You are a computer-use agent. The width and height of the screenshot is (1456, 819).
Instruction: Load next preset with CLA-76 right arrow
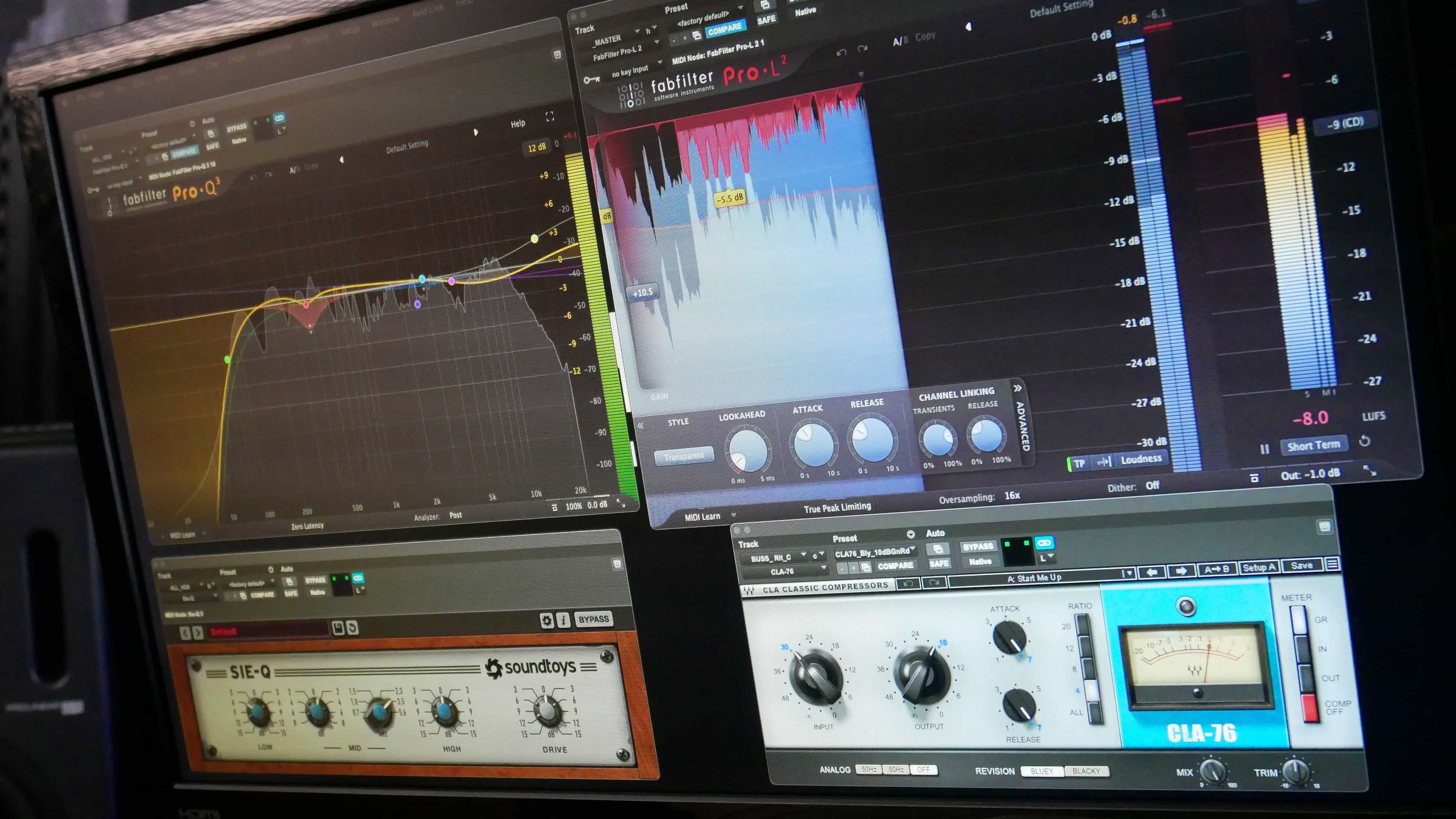[1181, 570]
